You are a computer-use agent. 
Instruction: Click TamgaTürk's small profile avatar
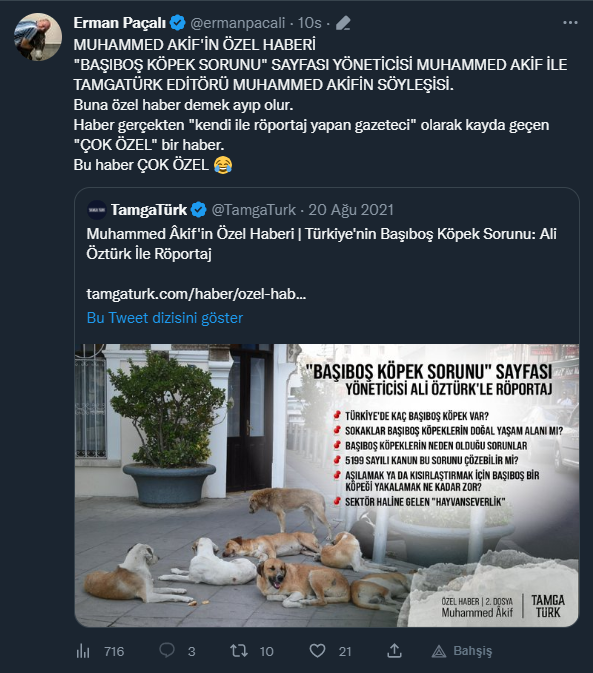click(97, 210)
